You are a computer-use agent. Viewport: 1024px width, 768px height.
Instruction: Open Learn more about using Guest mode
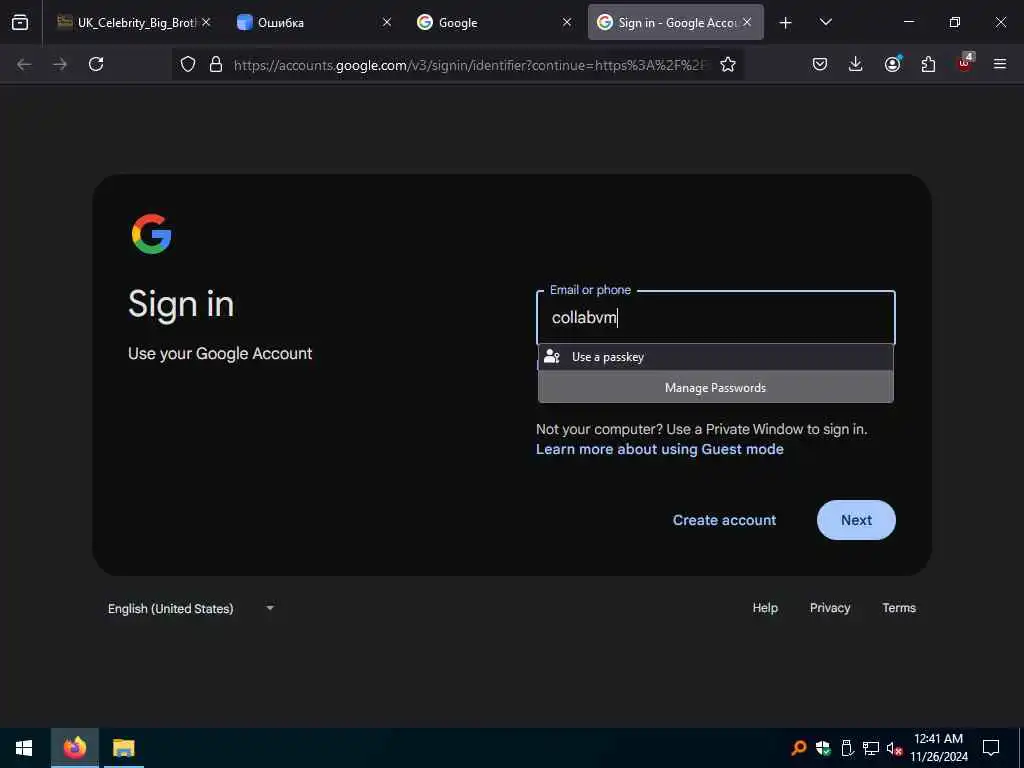[660, 449]
